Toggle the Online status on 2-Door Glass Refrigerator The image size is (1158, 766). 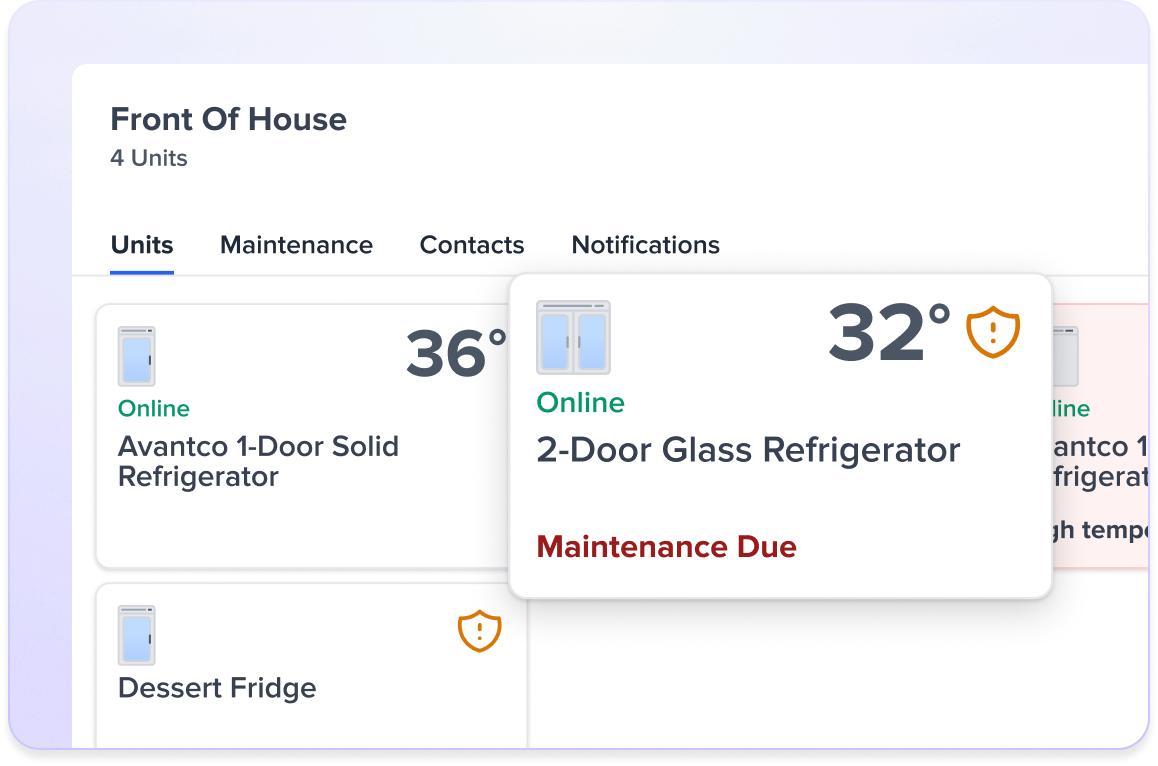580,403
